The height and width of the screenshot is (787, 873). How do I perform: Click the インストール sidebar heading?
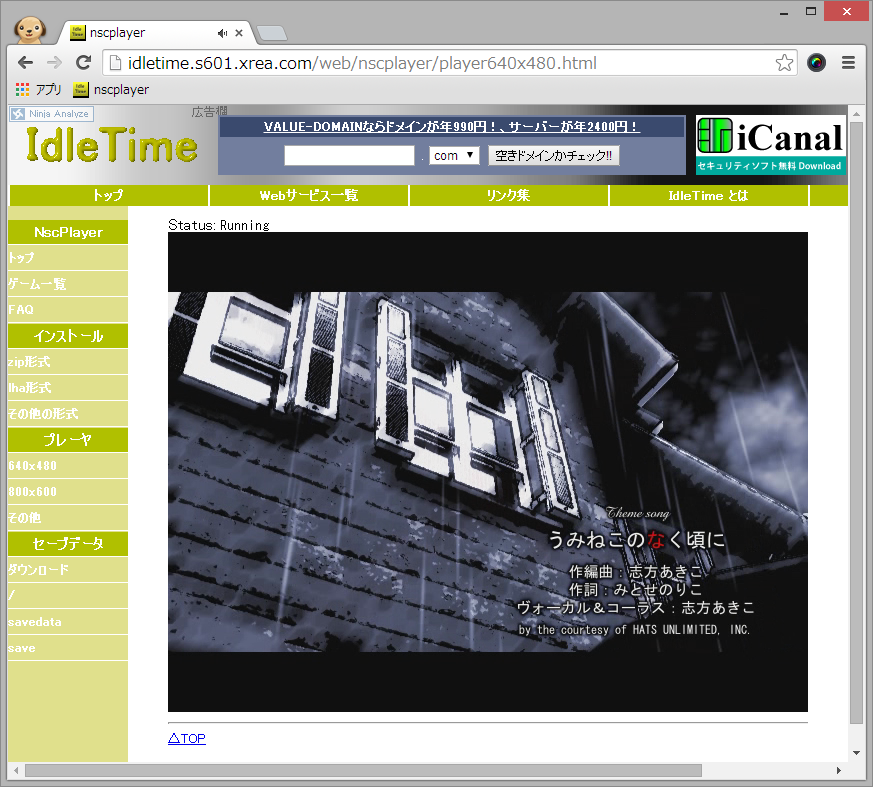[68, 336]
